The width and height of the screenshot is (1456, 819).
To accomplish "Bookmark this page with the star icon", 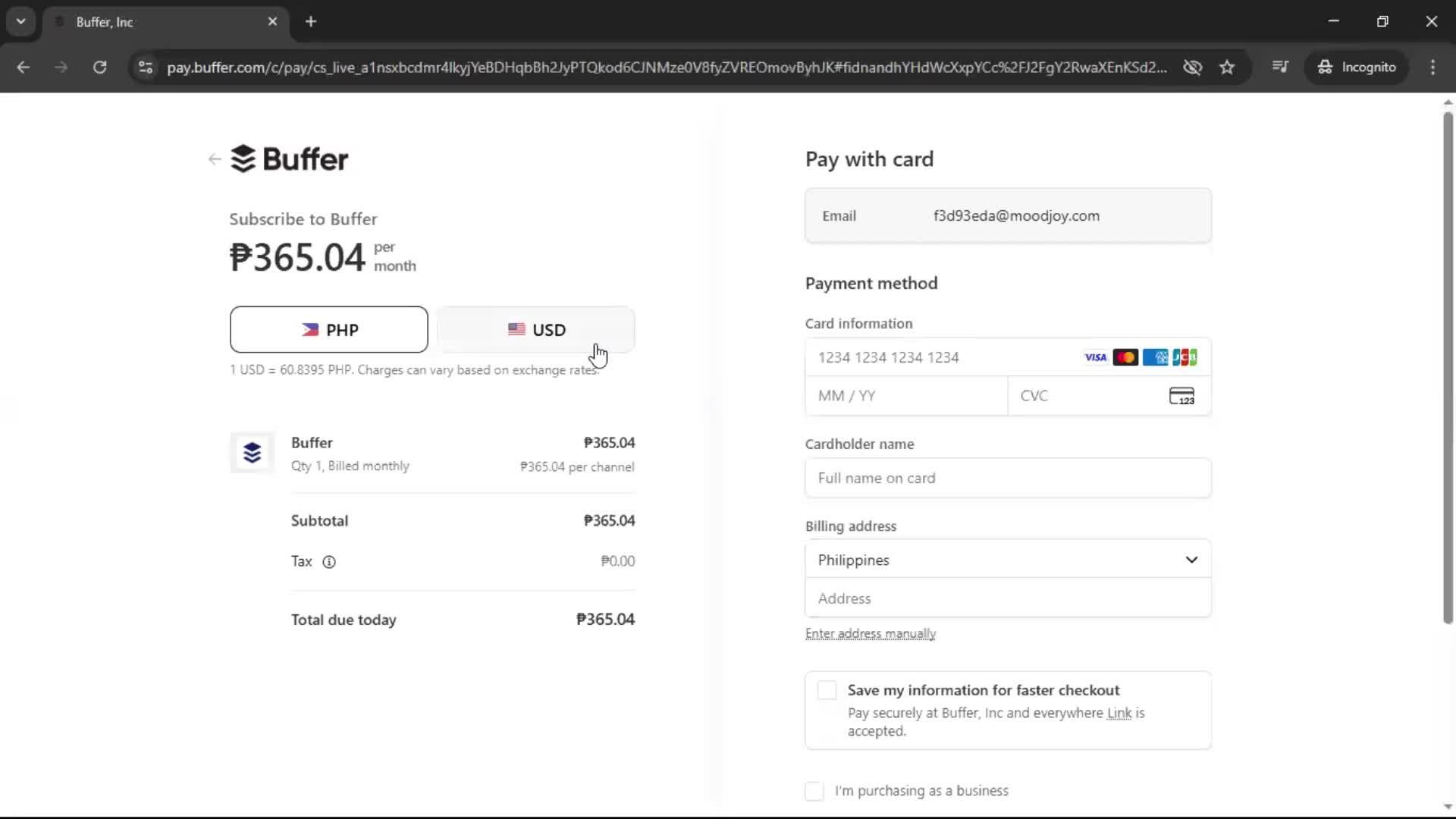I will (1227, 67).
